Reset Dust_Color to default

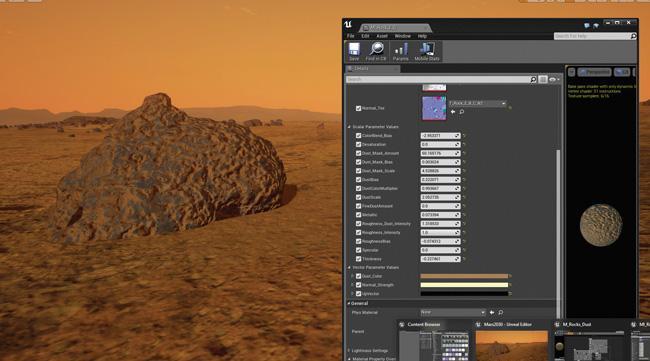(x=510, y=276)
